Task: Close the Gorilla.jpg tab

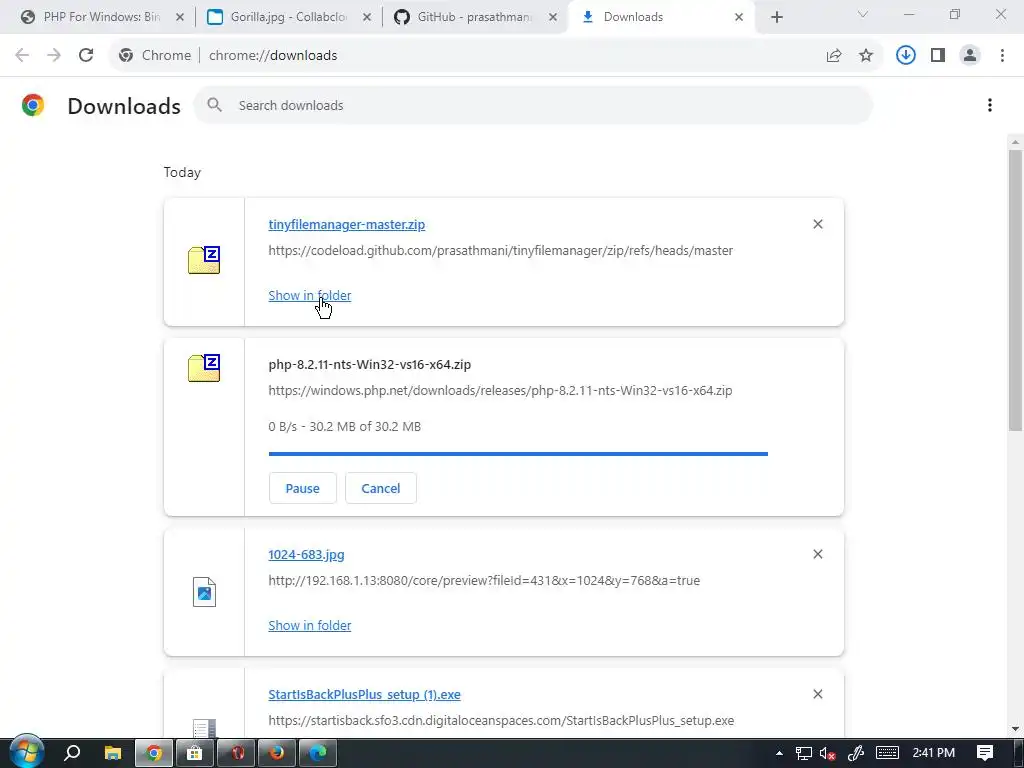Action: click(x=367, y=17)
